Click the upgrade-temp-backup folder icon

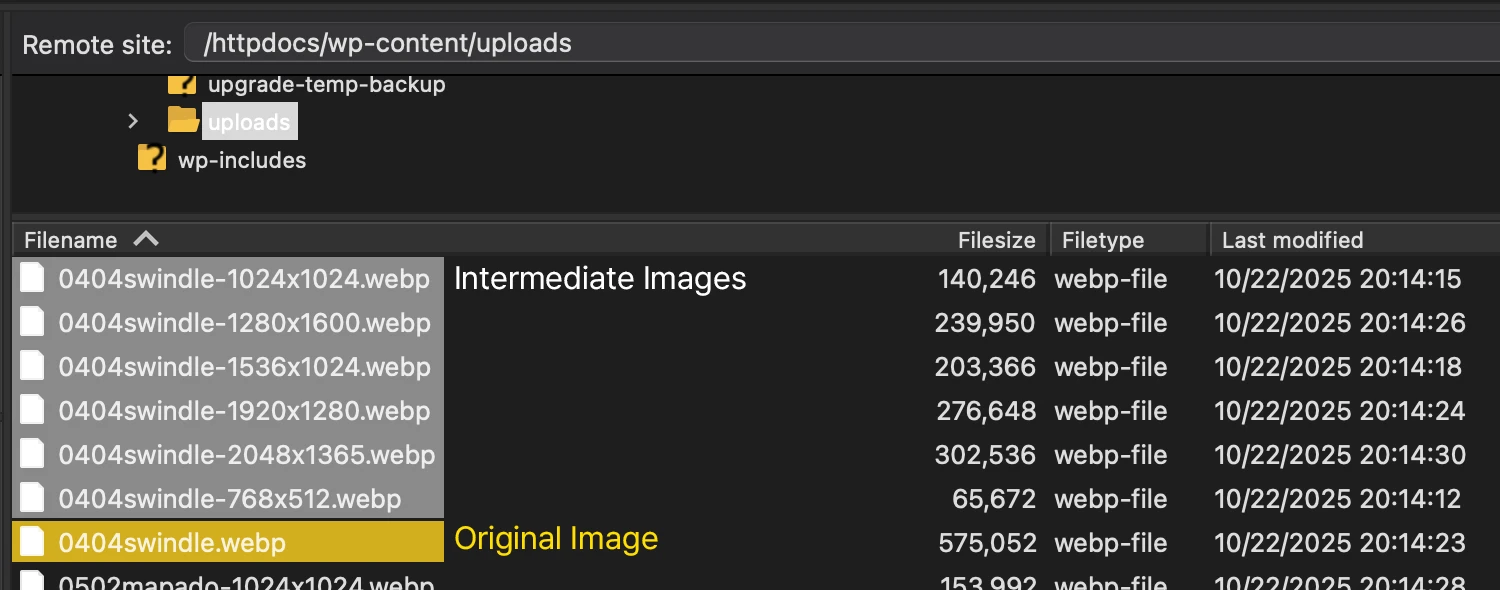(183, 84)
